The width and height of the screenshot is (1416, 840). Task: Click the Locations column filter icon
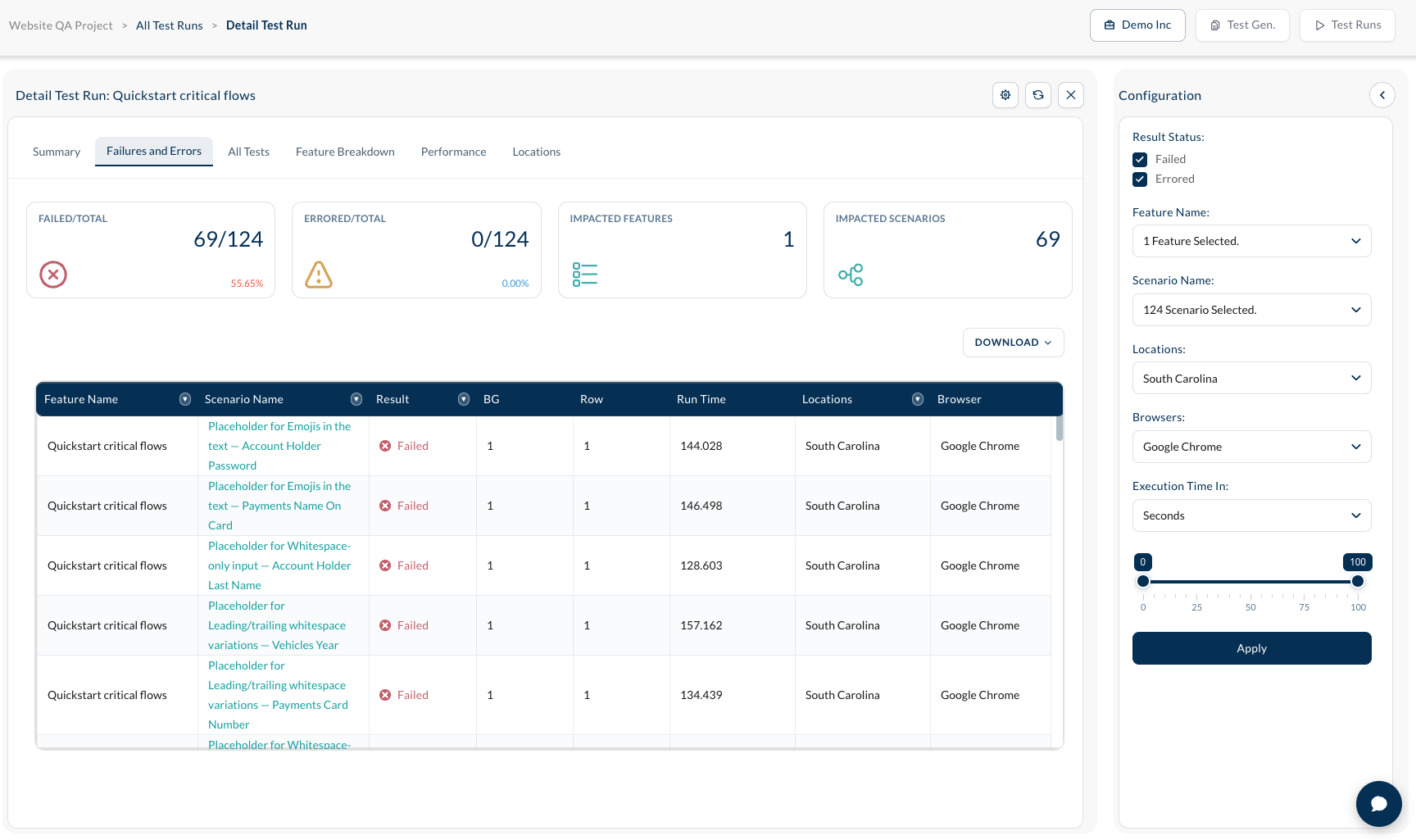[918, 399]
